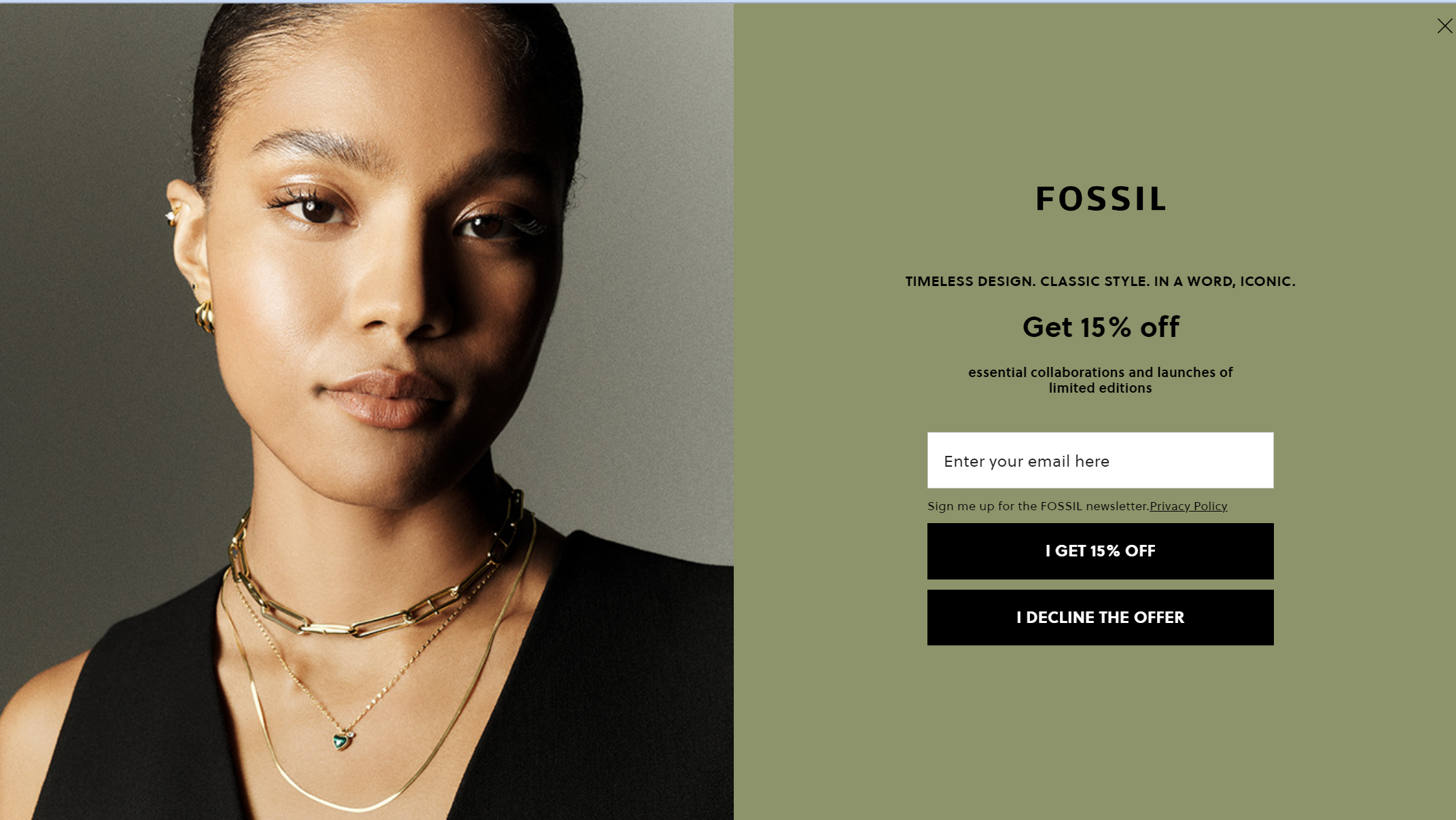The height and width of the screenshot is (820, 1456).
Task: Click the 'Timeless design. Classic style' tagline
Action: 1100,281
